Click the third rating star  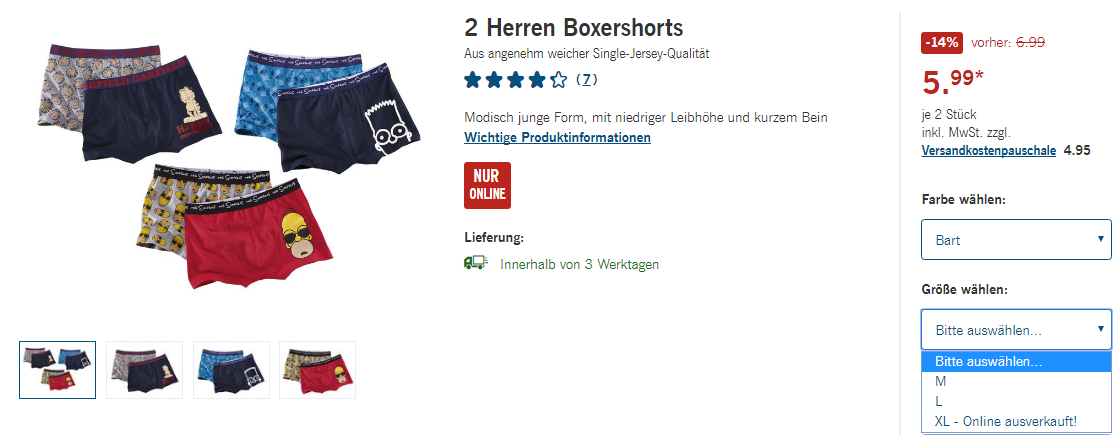coord(516,80)
